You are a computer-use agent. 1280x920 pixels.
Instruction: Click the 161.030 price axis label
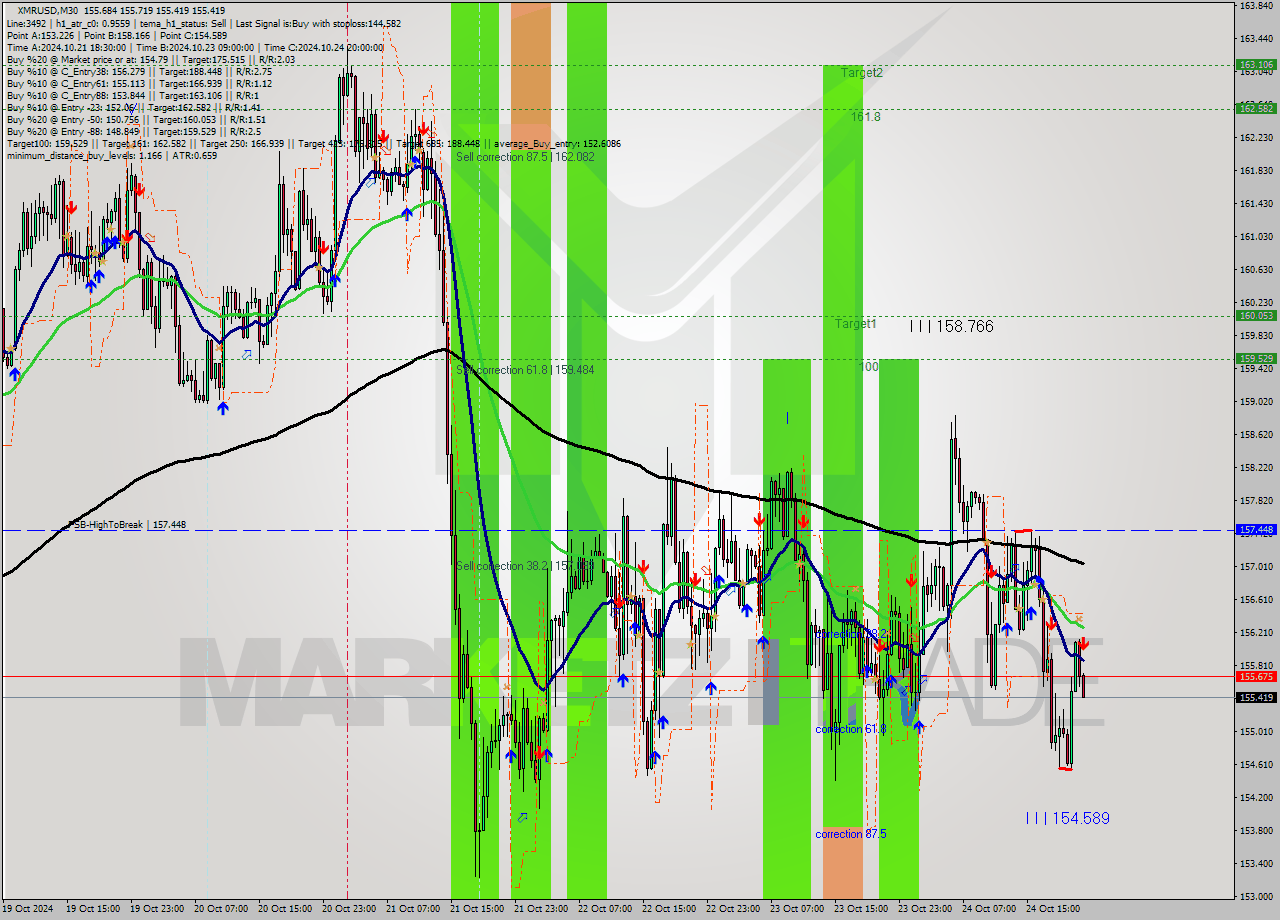(1256, 237)
